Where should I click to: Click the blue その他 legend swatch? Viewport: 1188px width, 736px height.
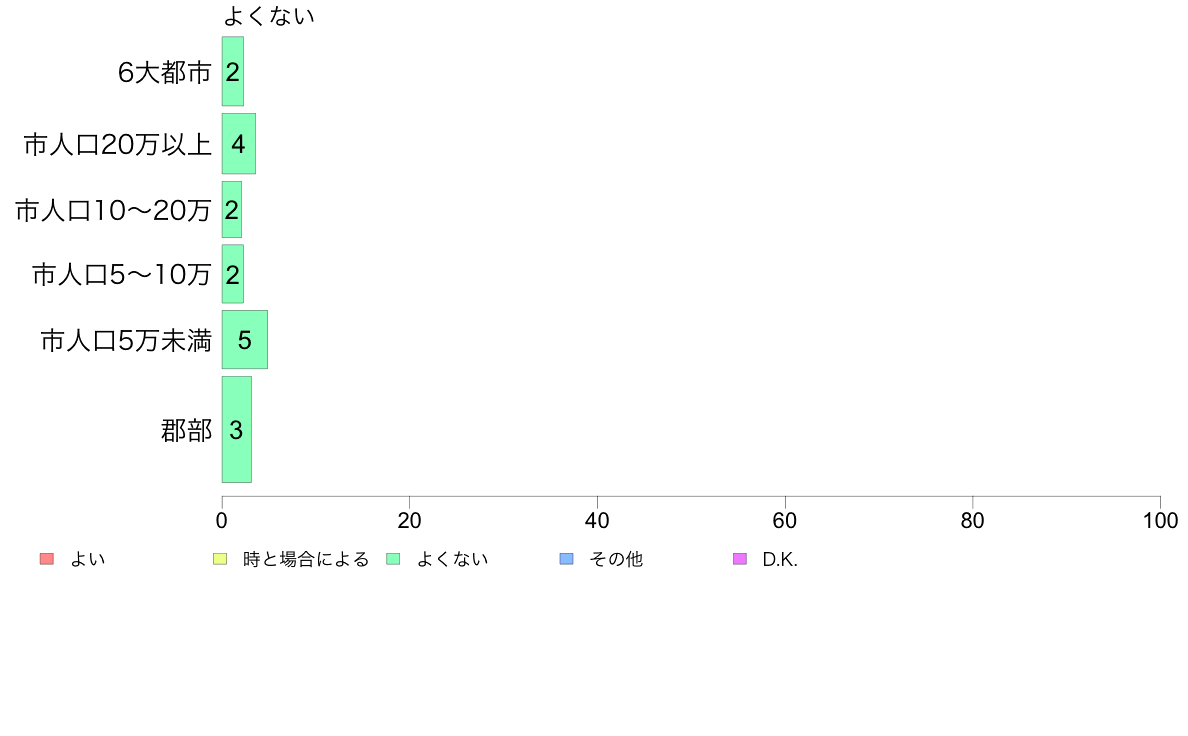(x=566, y=559)
